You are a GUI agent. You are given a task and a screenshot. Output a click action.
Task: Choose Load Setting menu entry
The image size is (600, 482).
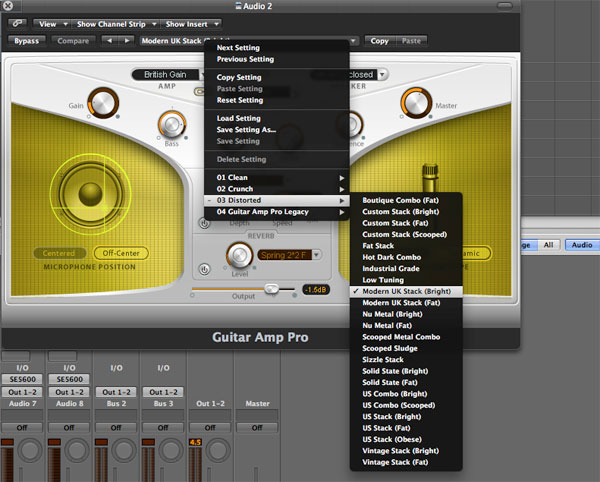coord(277,118)
